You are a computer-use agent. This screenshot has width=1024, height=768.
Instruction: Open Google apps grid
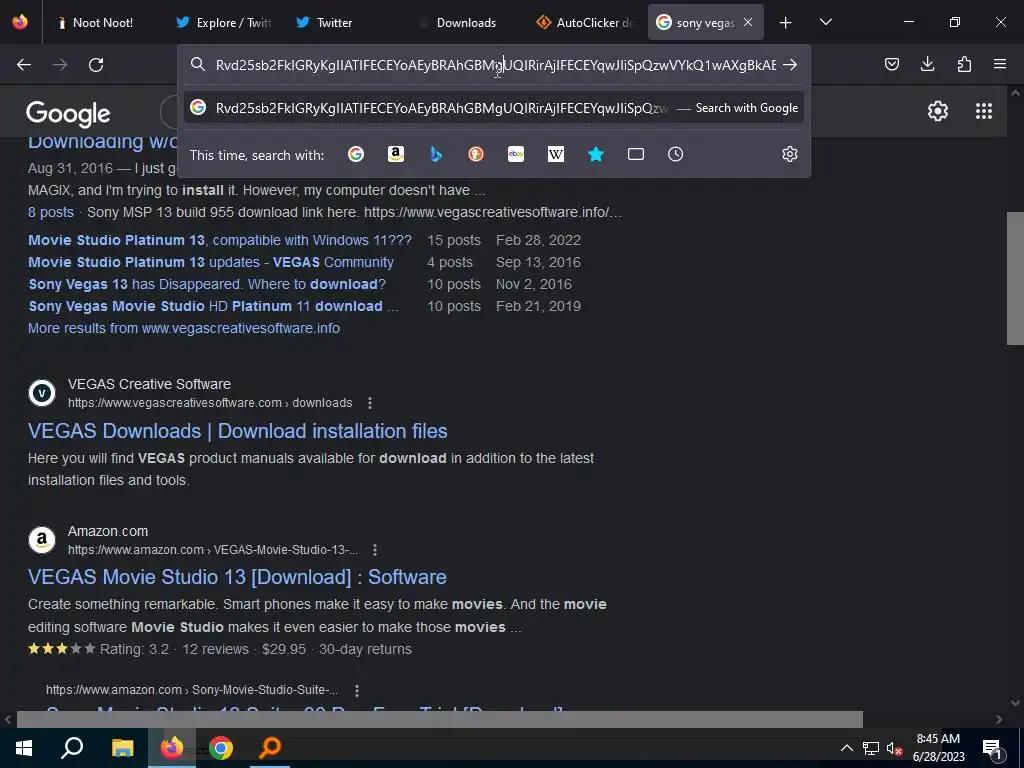(984, 111)
